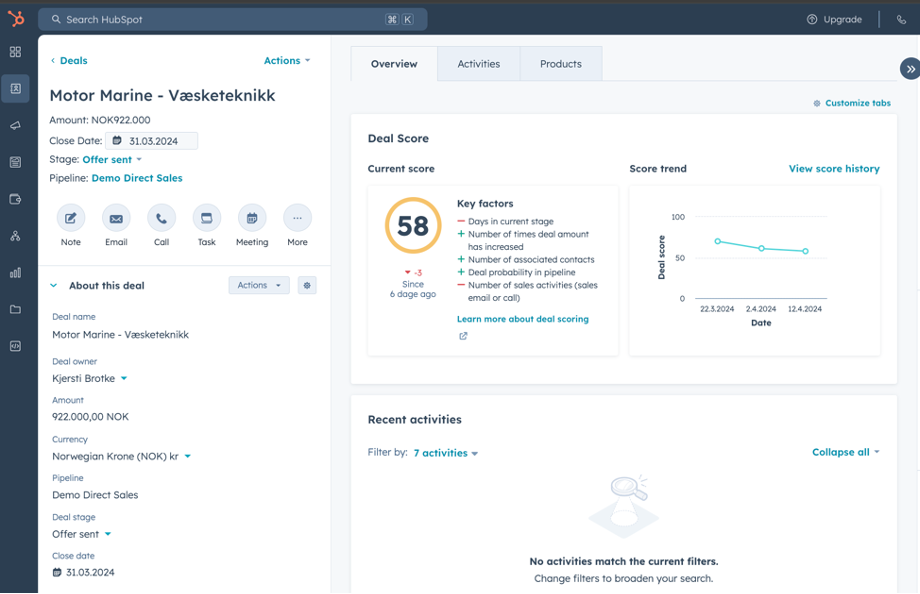Open the marketing megaphone icon in sidebar
Image resolution: width=920 pixels, height=594 pixels.
tap(15, 125)
